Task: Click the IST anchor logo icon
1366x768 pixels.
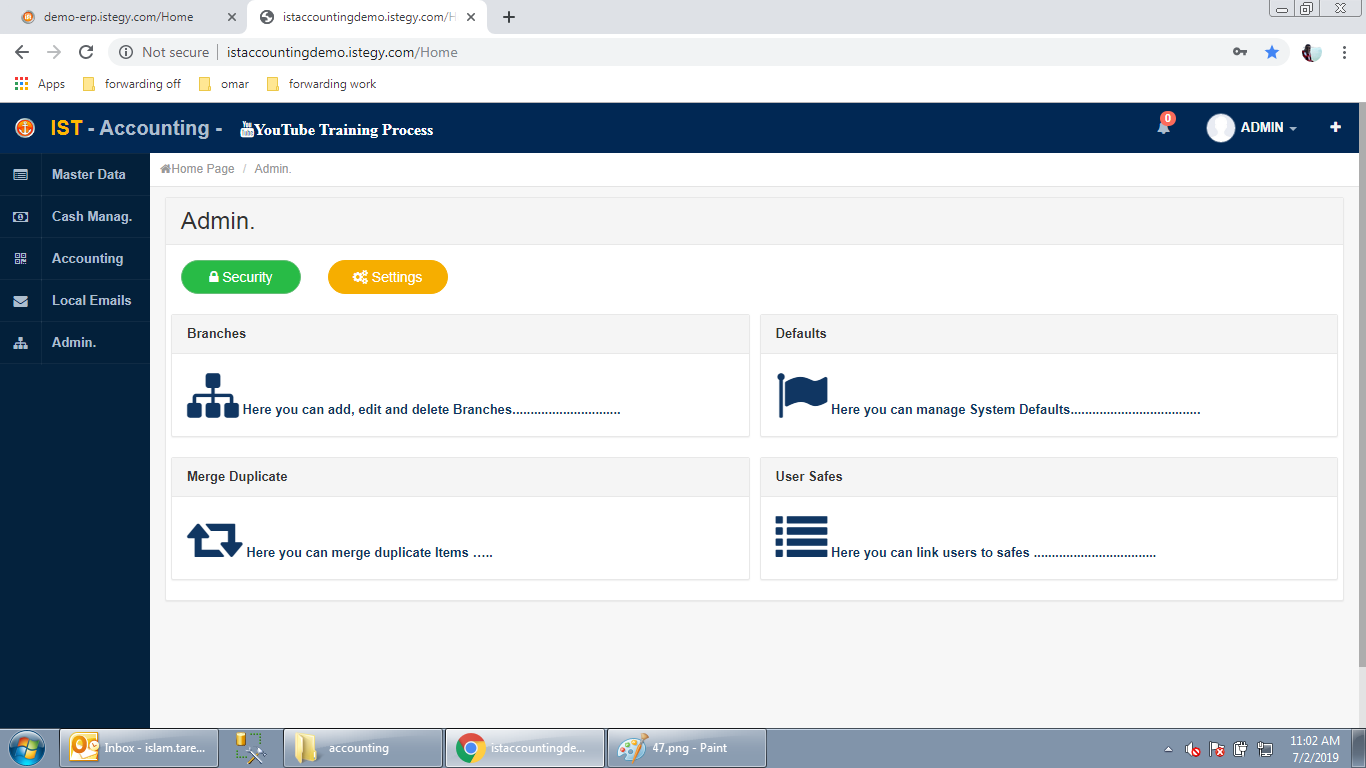Action: click(x=25, y=128)
